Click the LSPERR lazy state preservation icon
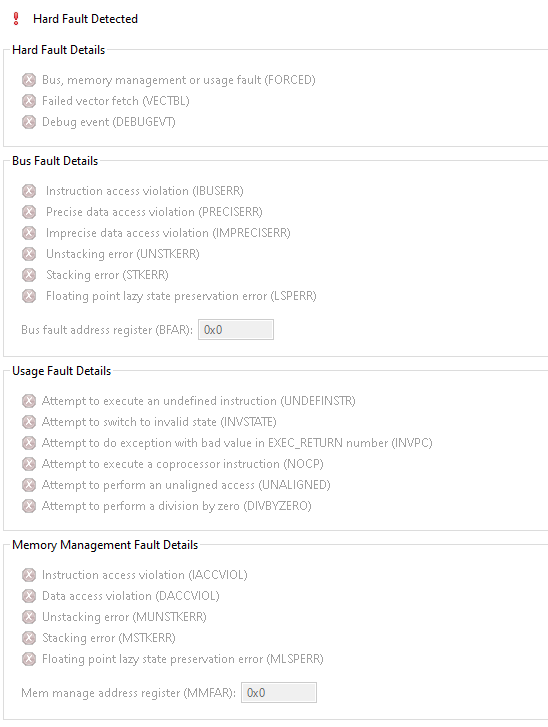Screen dimensions: 548x727 pos(29,296)
